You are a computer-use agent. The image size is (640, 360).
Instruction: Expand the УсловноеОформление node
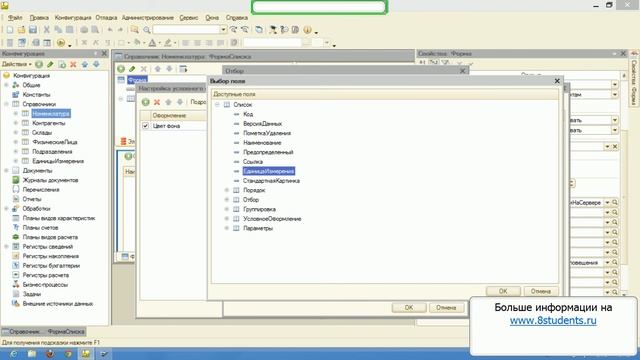pyautogui.click(x=227, y=219)
